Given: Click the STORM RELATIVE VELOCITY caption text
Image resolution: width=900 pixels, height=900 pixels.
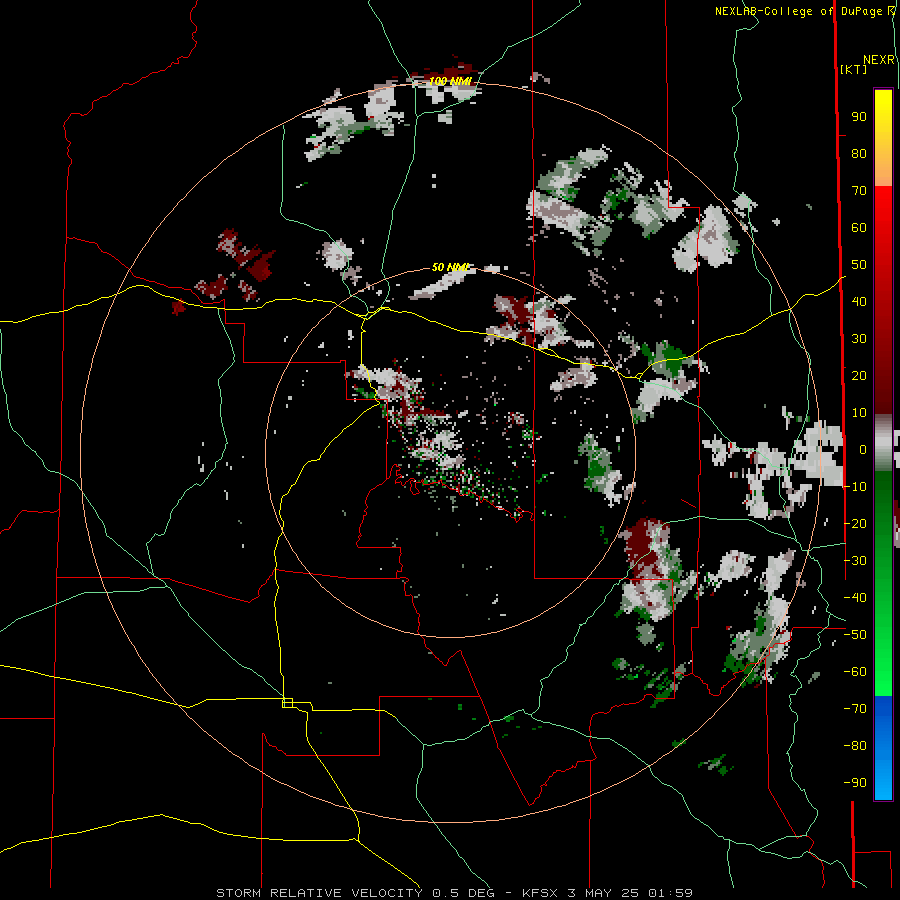Looking at the screenshot, I should (x=319, y=893).
